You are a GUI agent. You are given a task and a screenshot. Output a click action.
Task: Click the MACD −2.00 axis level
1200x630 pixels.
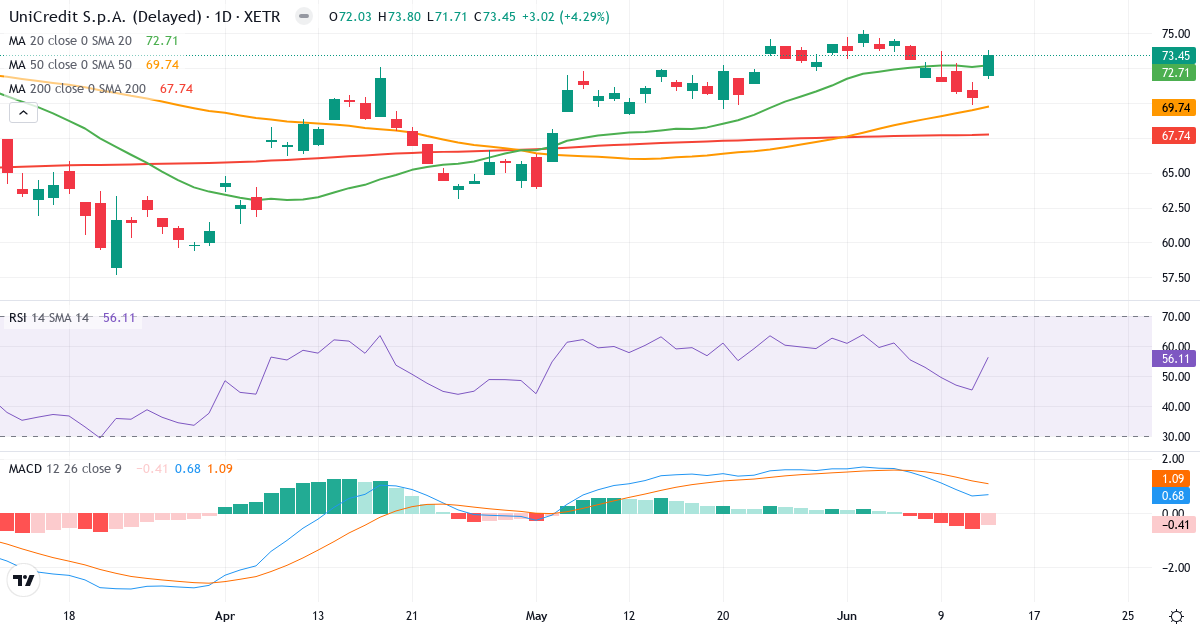1175,568
